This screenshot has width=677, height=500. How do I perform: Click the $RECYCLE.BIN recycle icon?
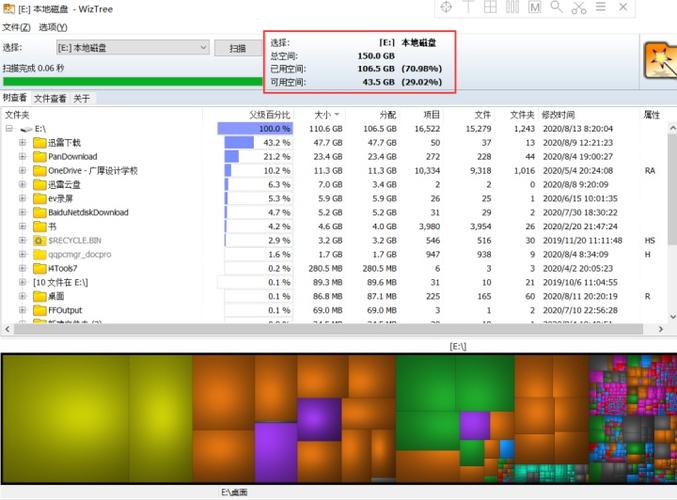click(x=40, y=240)
